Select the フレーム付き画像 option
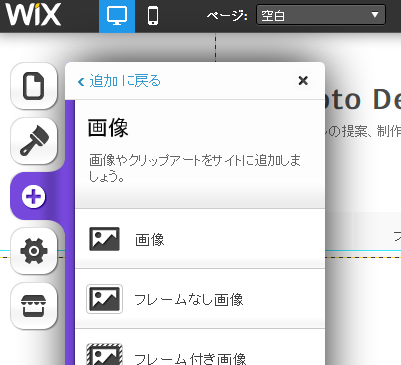This screenshot has height=365, width=401. click(200, 347)
